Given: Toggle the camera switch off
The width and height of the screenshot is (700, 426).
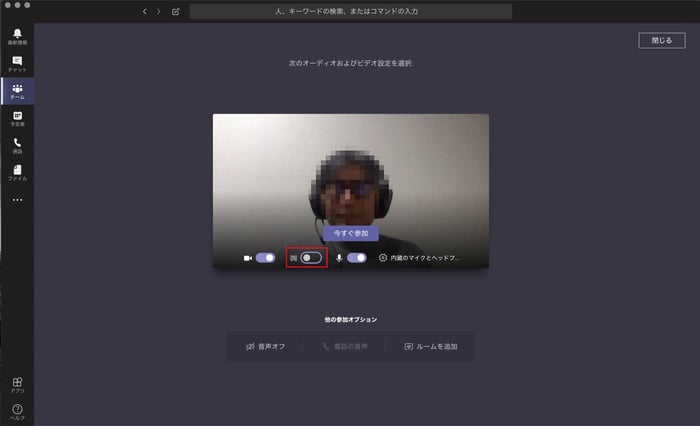Looking at the screenshot, I should 266,258.
